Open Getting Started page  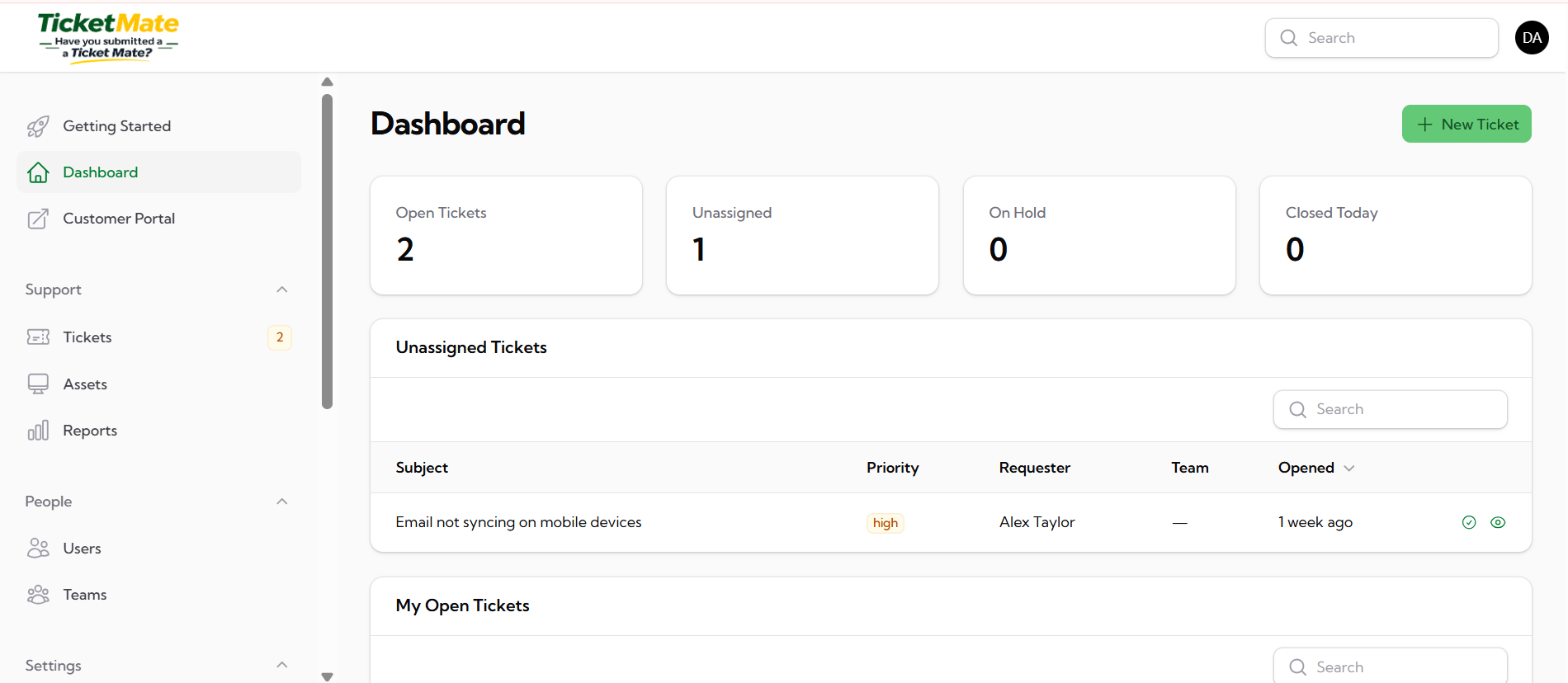coord(158,126)
